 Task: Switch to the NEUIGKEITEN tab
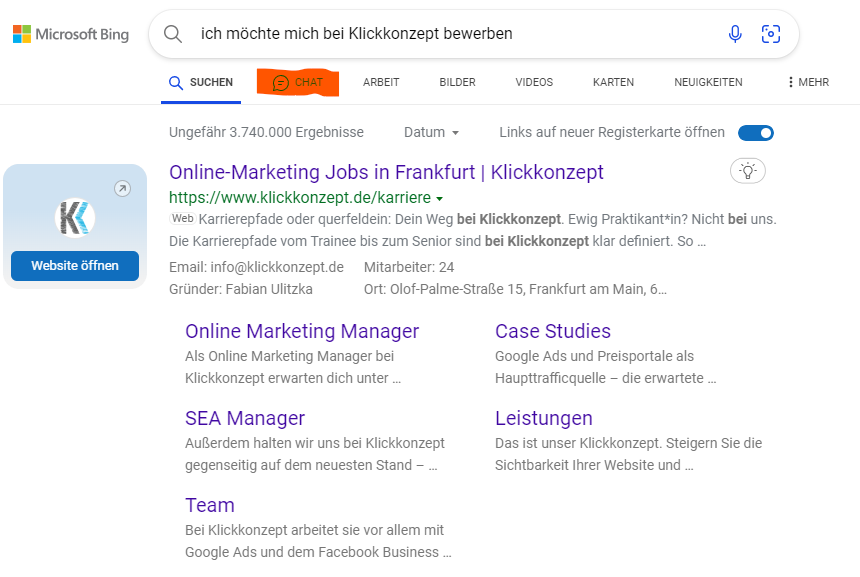tap(708, 82)
